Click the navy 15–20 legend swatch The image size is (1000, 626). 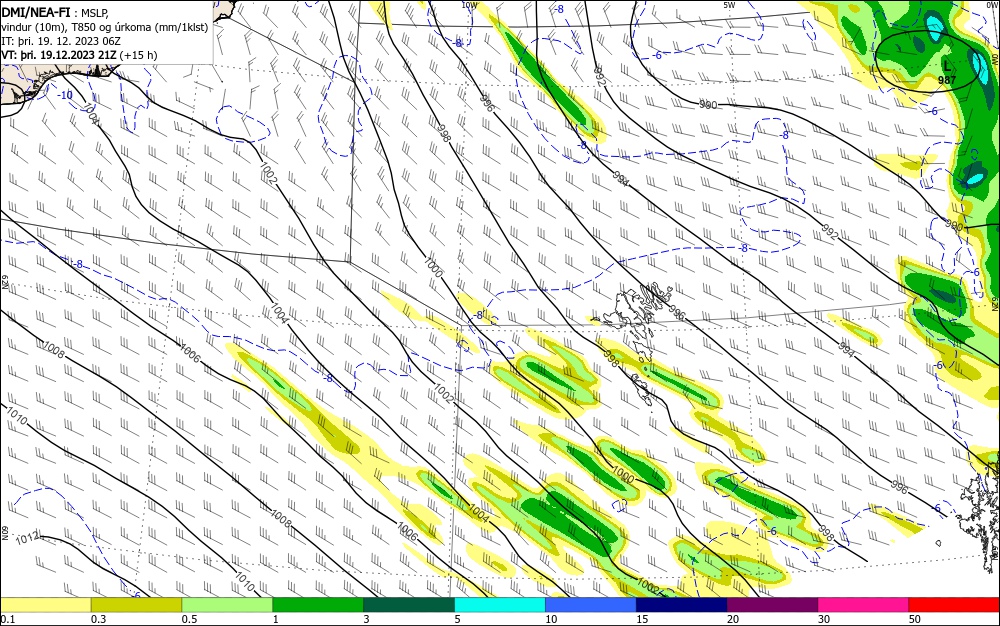[682, 605]
